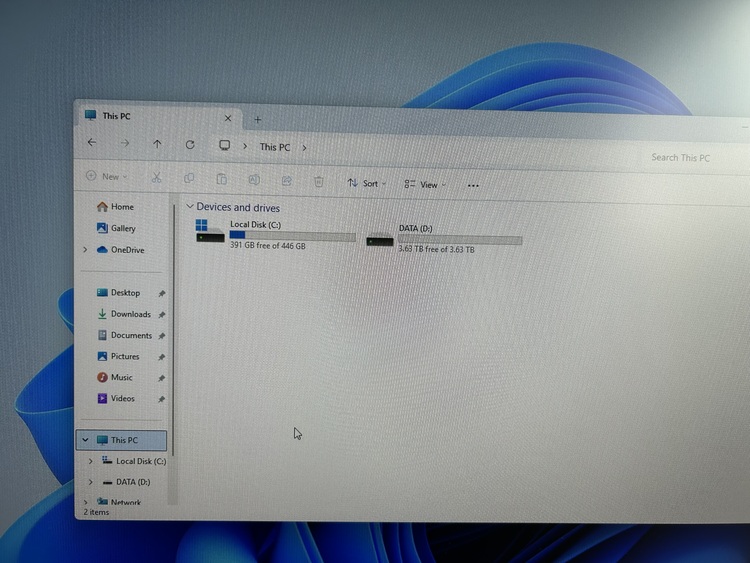Select OneDrive in the sidebar

point(127,250)
